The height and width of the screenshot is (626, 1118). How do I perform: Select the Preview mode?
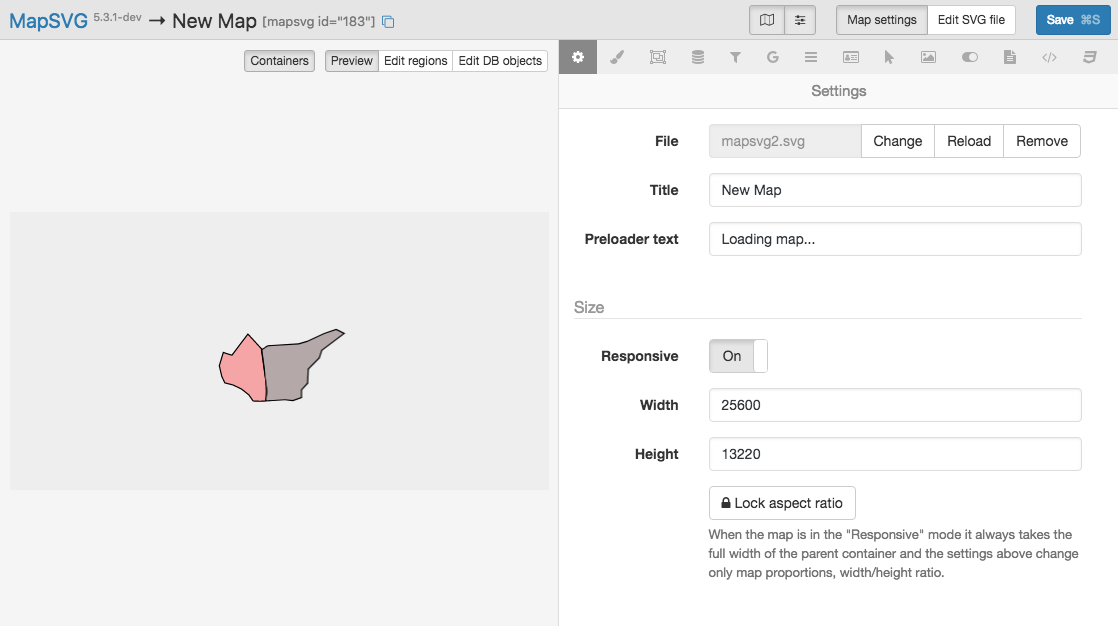pos(352,61)
